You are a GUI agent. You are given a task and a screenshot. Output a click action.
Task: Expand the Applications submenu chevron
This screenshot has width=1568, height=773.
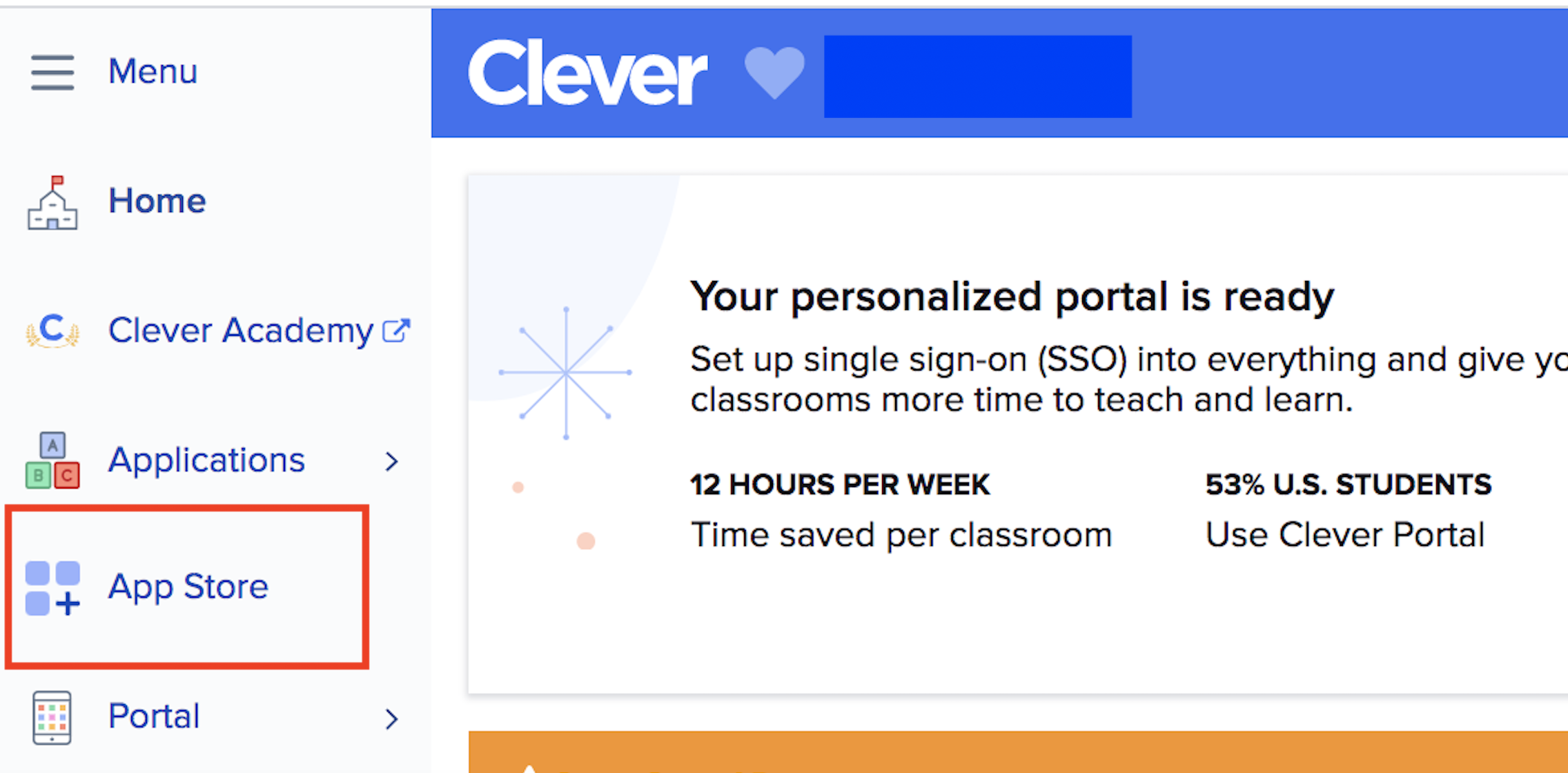[x=392, y=461]
